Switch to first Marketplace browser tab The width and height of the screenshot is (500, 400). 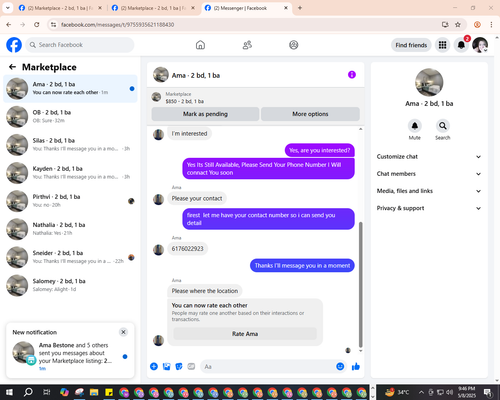click(x=60, y=8)
